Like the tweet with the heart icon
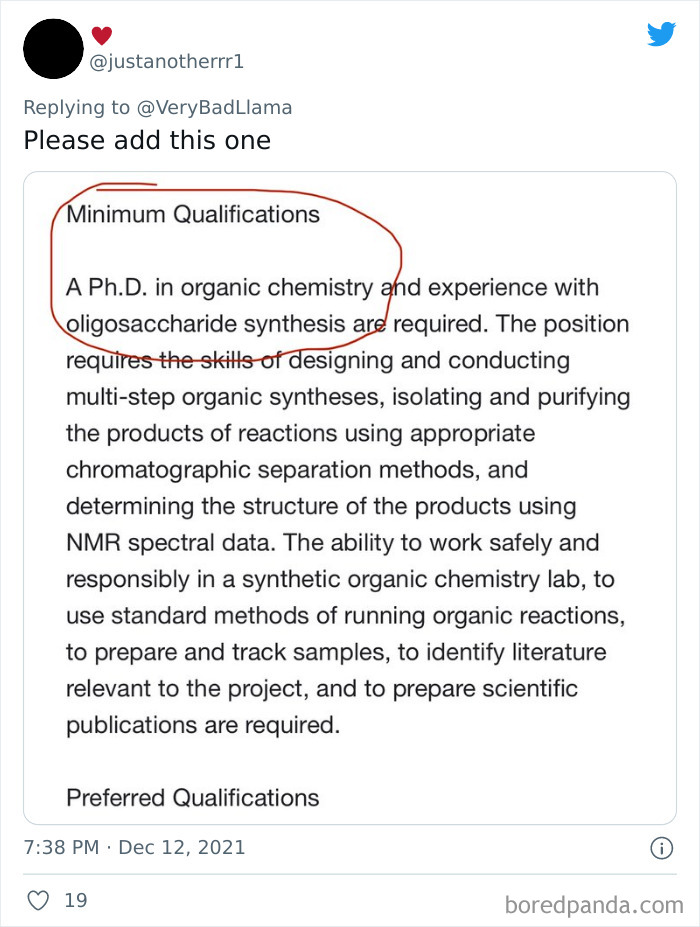The image size is (700, 927). pos(38,900)
